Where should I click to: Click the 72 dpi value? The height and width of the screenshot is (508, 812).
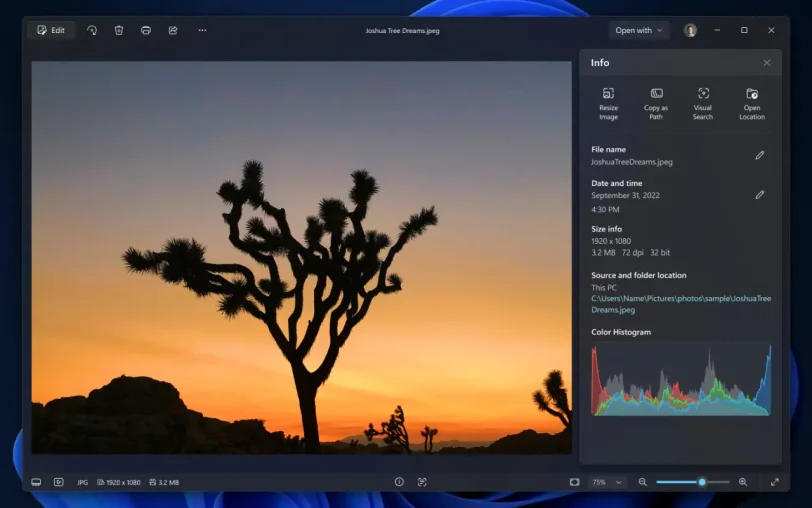(632, 253)
